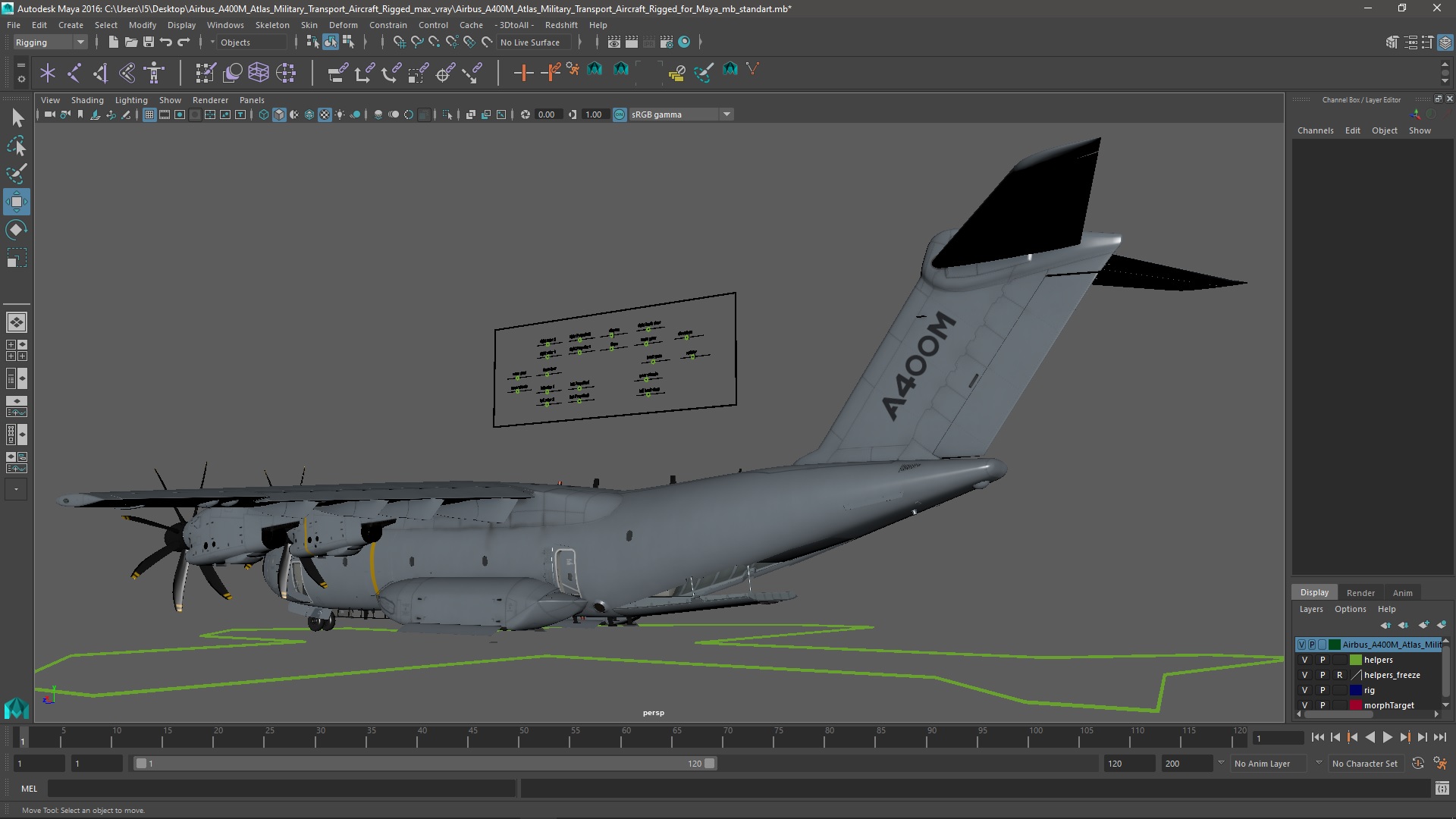
Task: Open a scene with the folder icon
Action: (130, 42)
